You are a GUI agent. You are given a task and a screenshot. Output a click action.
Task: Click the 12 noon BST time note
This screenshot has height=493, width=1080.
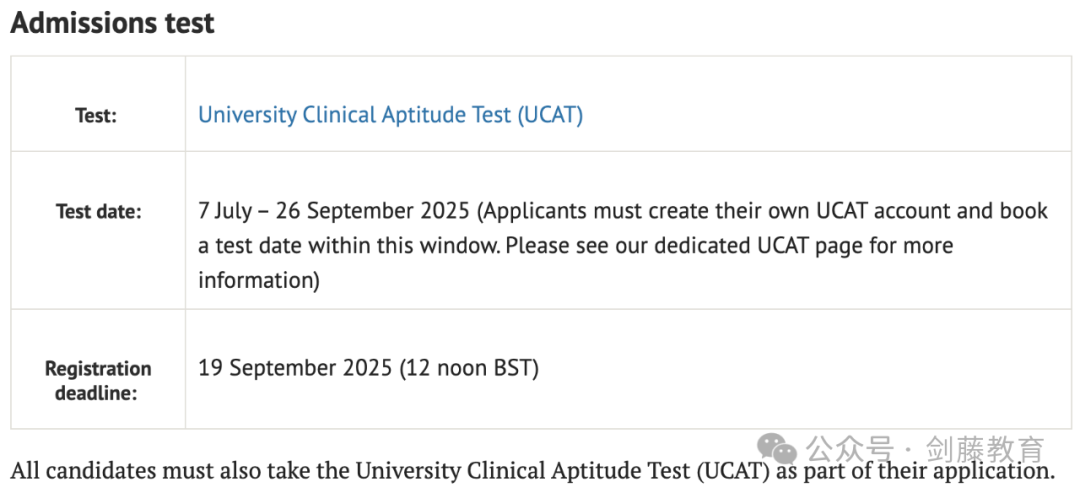click(x=469, y=368)
